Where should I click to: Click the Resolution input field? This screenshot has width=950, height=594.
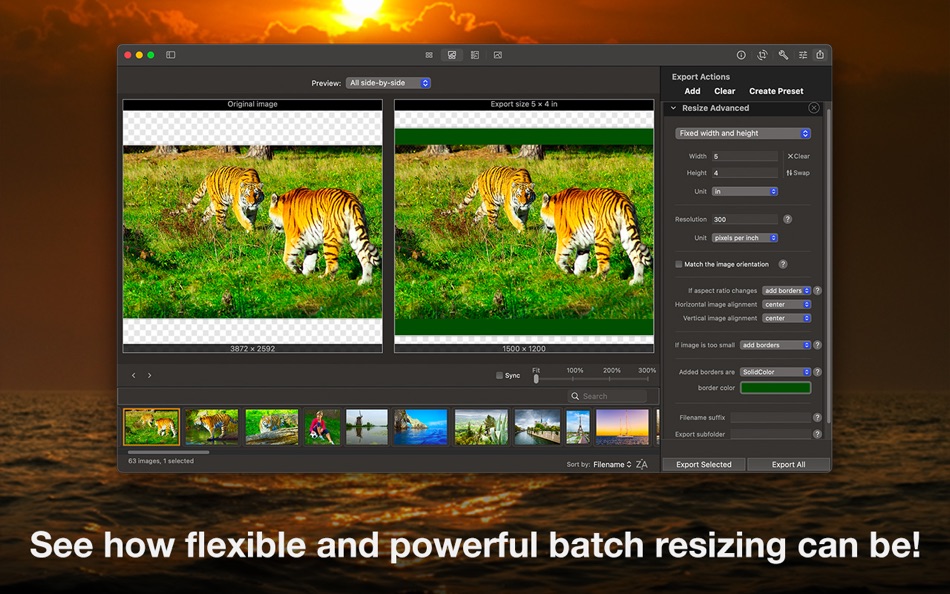click(745, 219)
